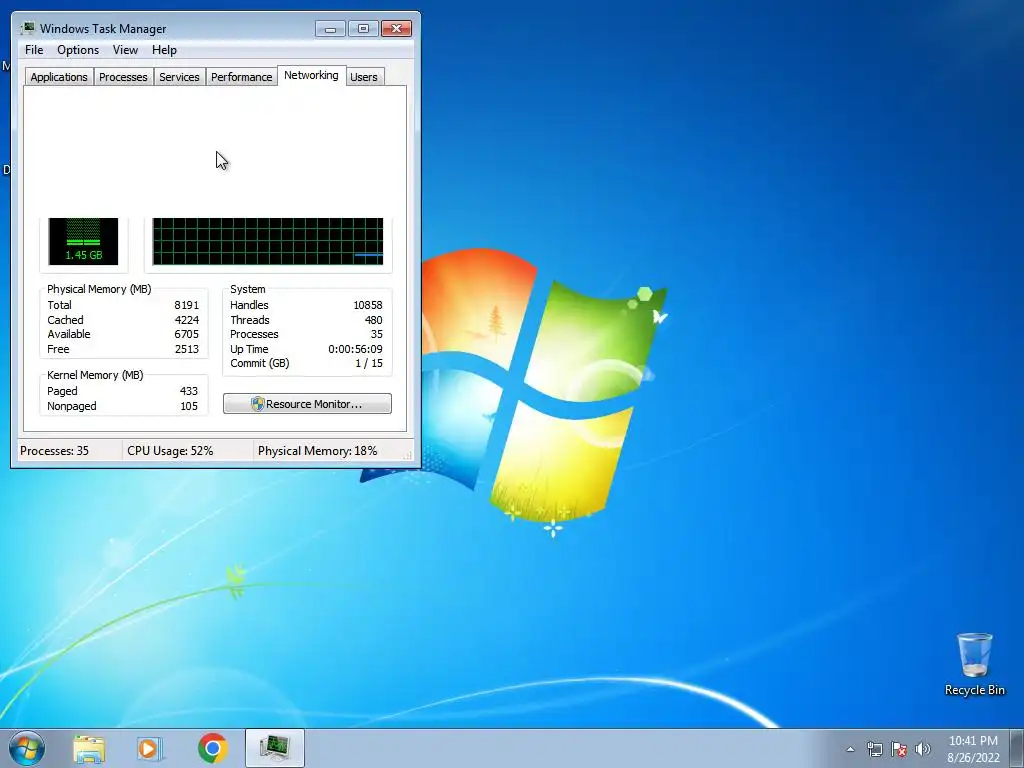1024x768 pixels.
Task: Click the 1.45 GB memory meter
Action: click(84, 241)
